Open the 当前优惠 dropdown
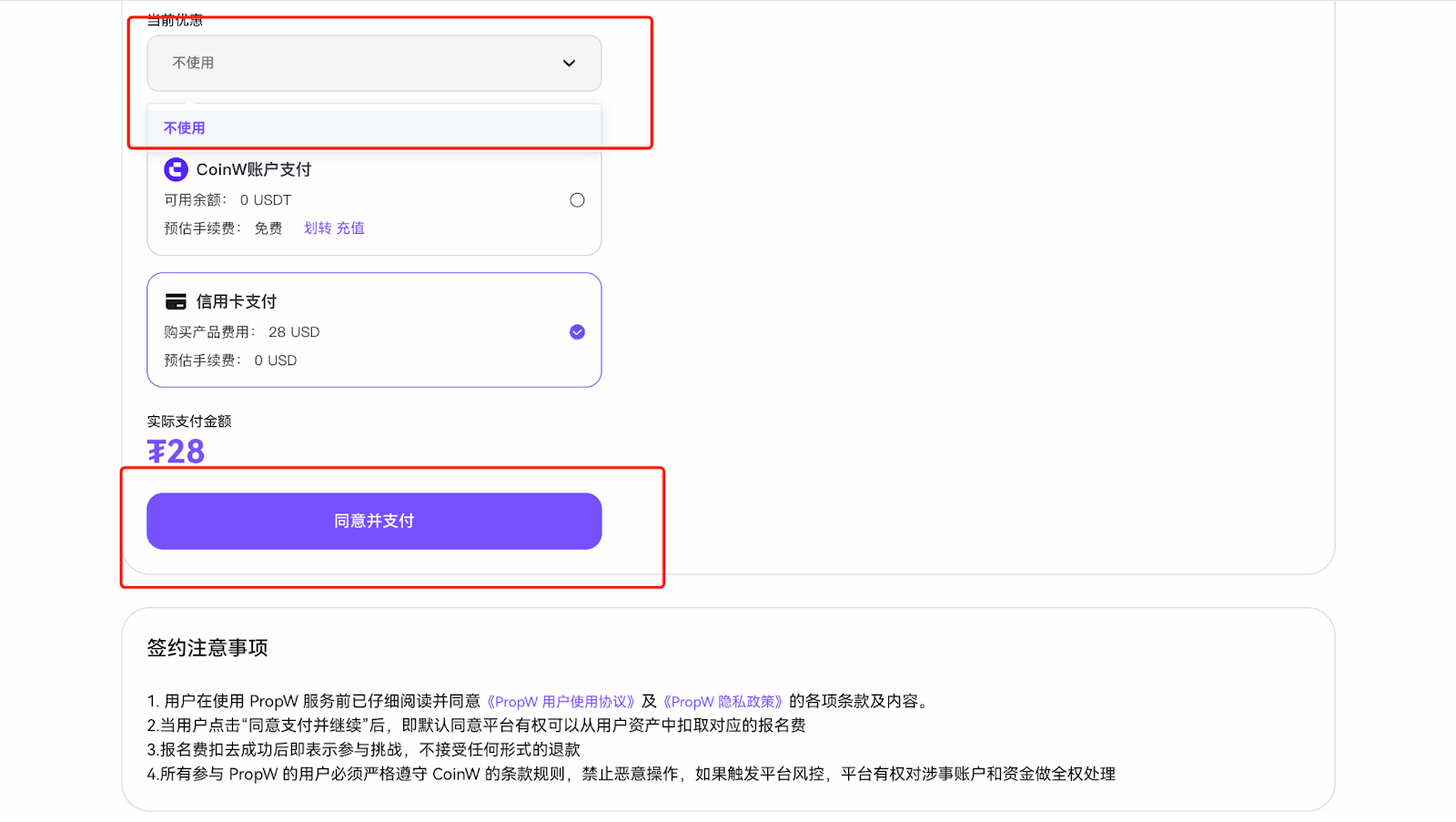 click(x=373, y=63)
